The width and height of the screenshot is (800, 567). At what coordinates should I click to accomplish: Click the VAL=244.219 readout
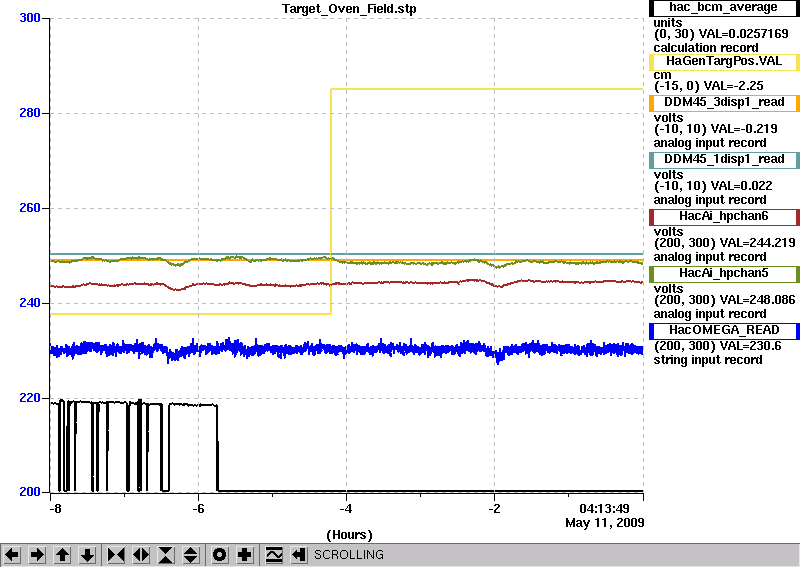(753, 243)
